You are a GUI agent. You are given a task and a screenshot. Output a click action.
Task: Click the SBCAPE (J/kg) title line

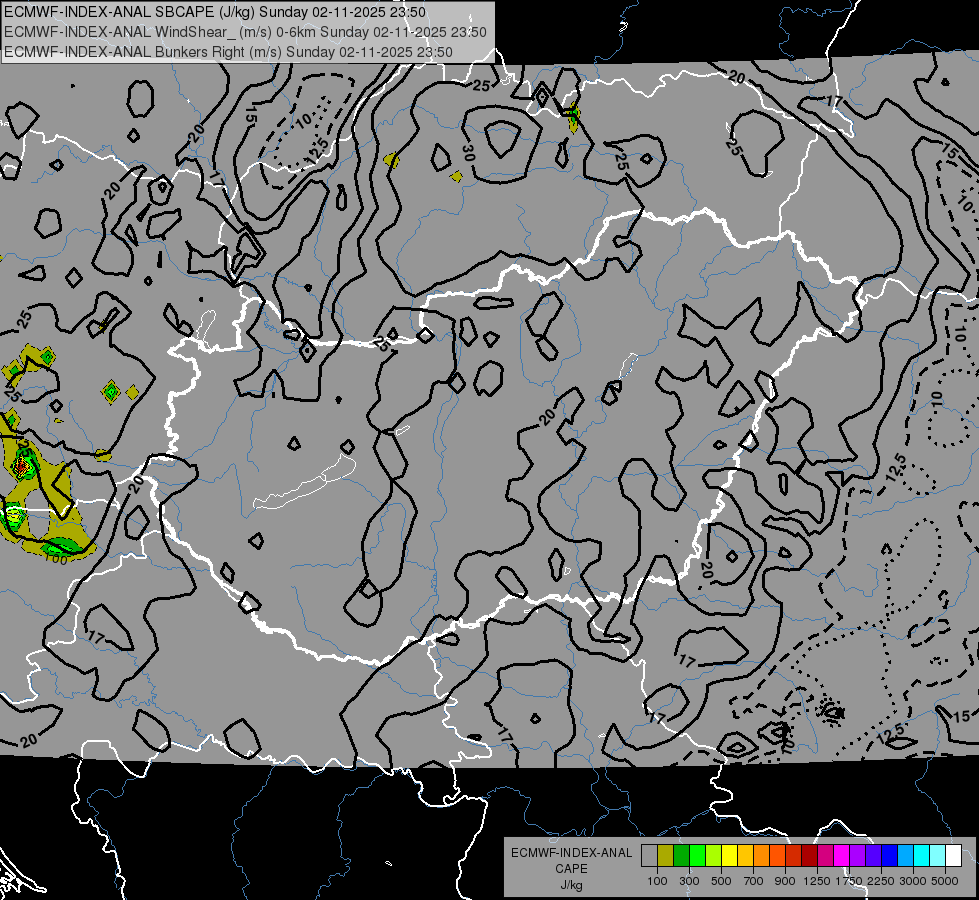215,12
